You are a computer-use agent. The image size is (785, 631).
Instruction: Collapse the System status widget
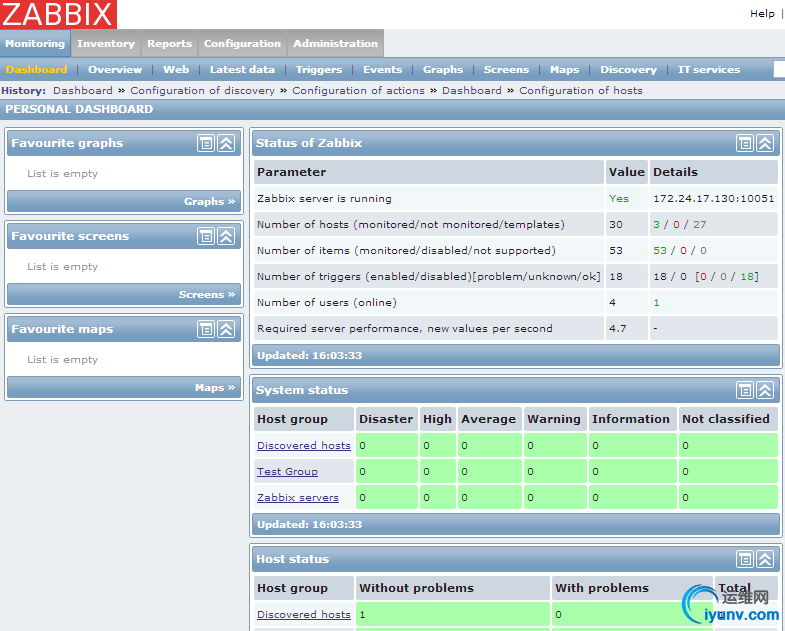click(765, 390)
